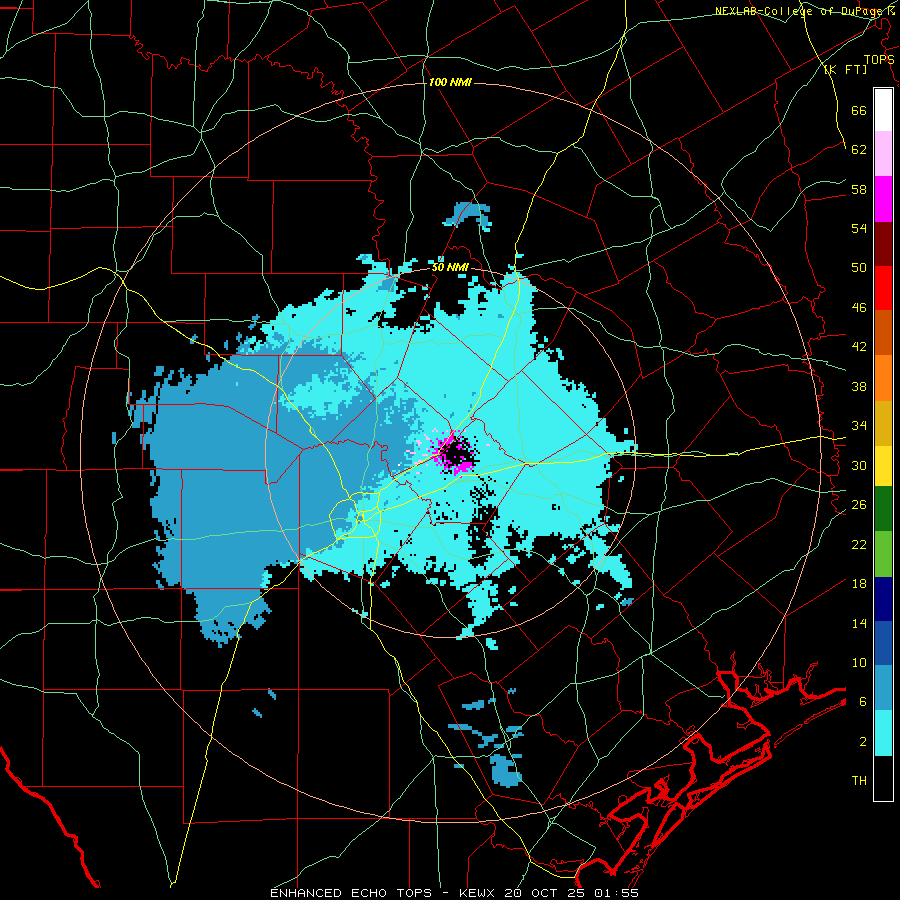Click the white swatch atop the tops legend
The image size is (900, 900).
883,110
